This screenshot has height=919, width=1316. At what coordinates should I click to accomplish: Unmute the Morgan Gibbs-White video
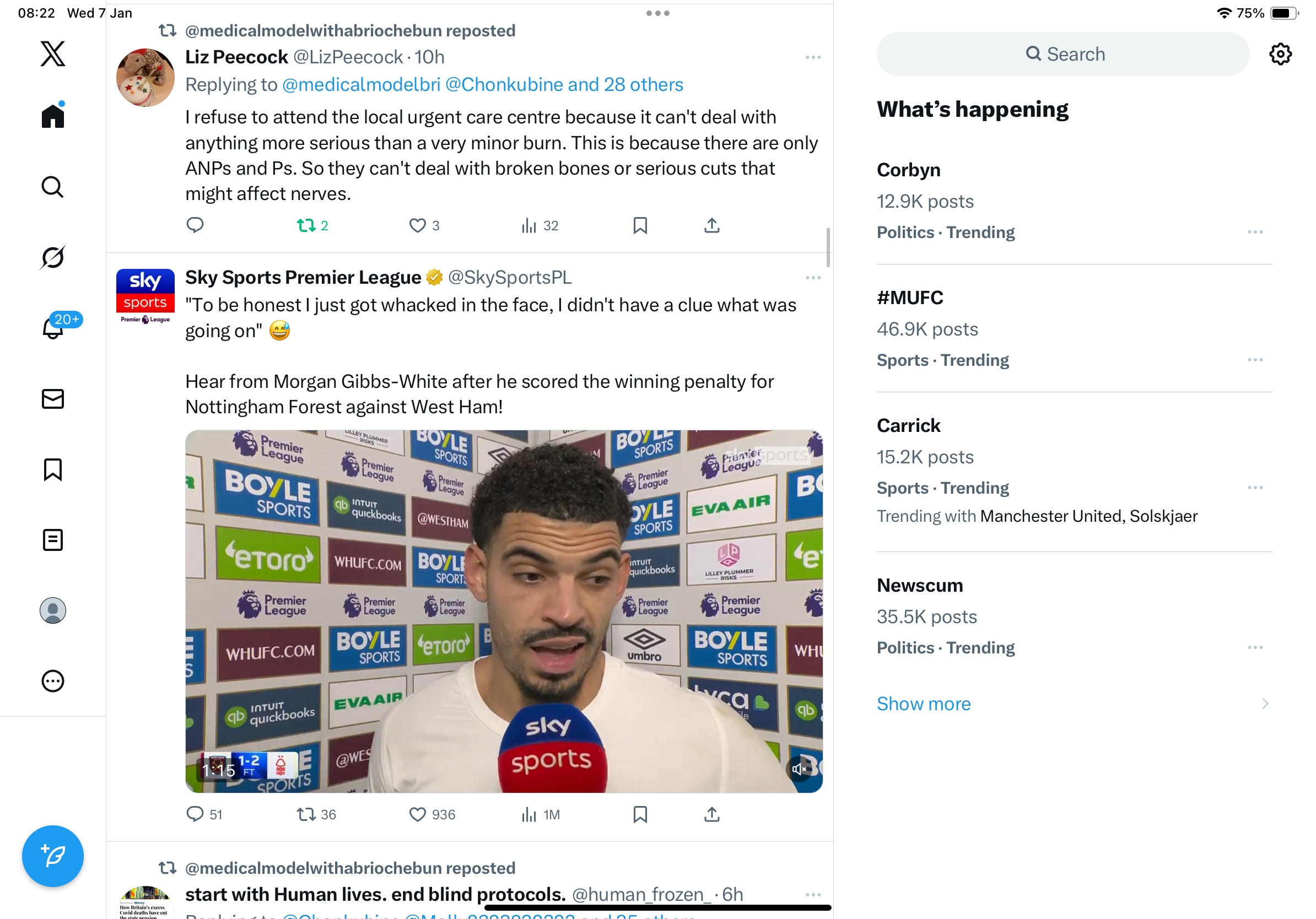[799, 769]
